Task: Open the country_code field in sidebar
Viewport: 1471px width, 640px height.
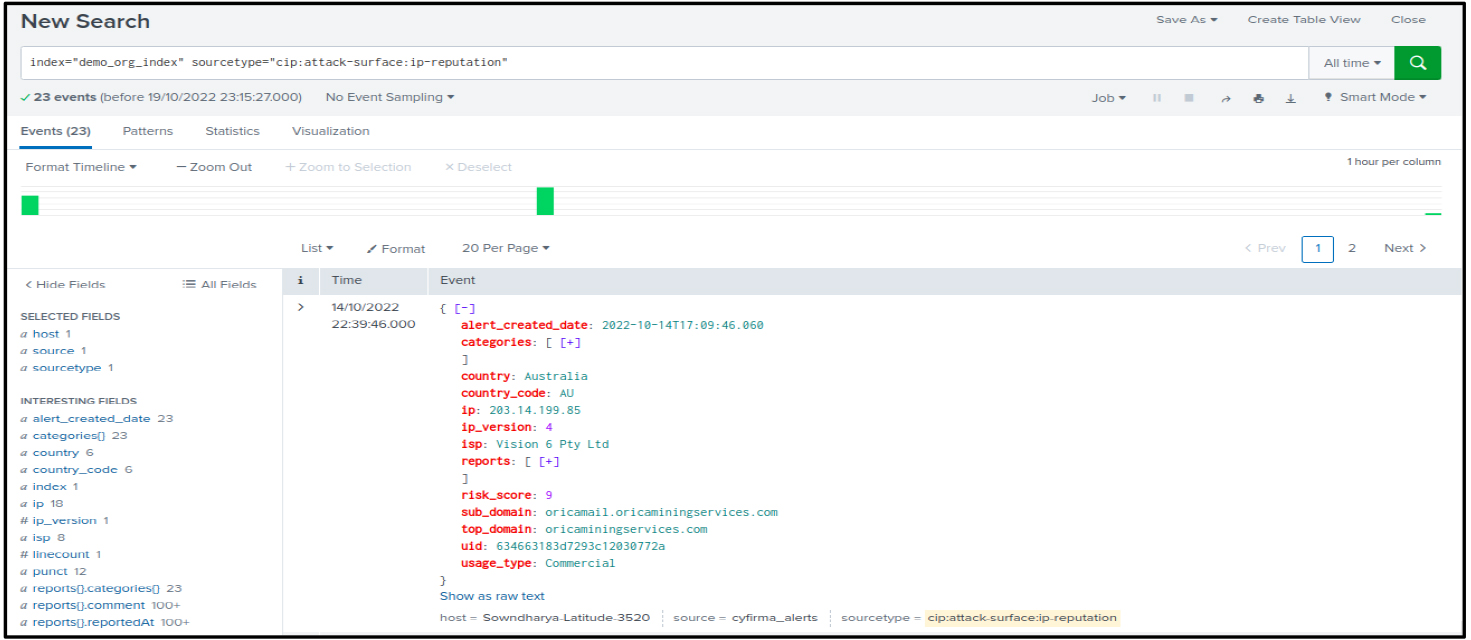Action: (x=75, y=470)
